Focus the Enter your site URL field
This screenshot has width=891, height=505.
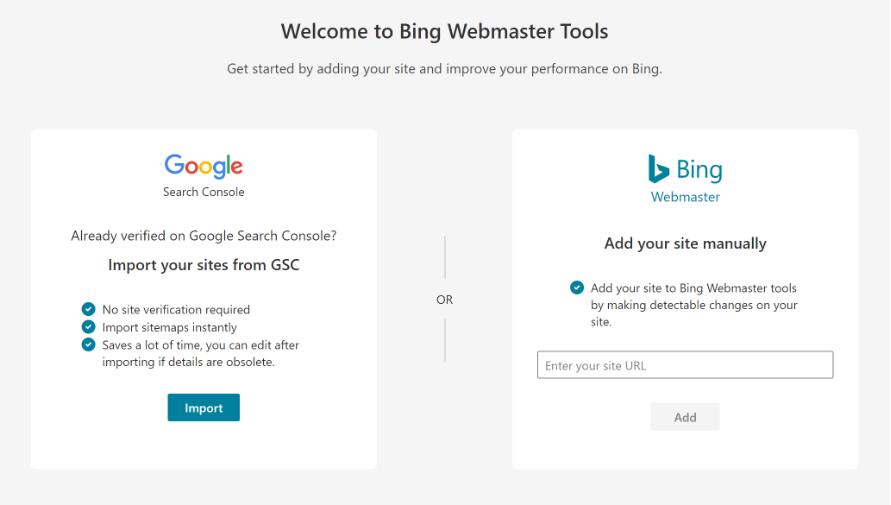[x=685, y=365]
